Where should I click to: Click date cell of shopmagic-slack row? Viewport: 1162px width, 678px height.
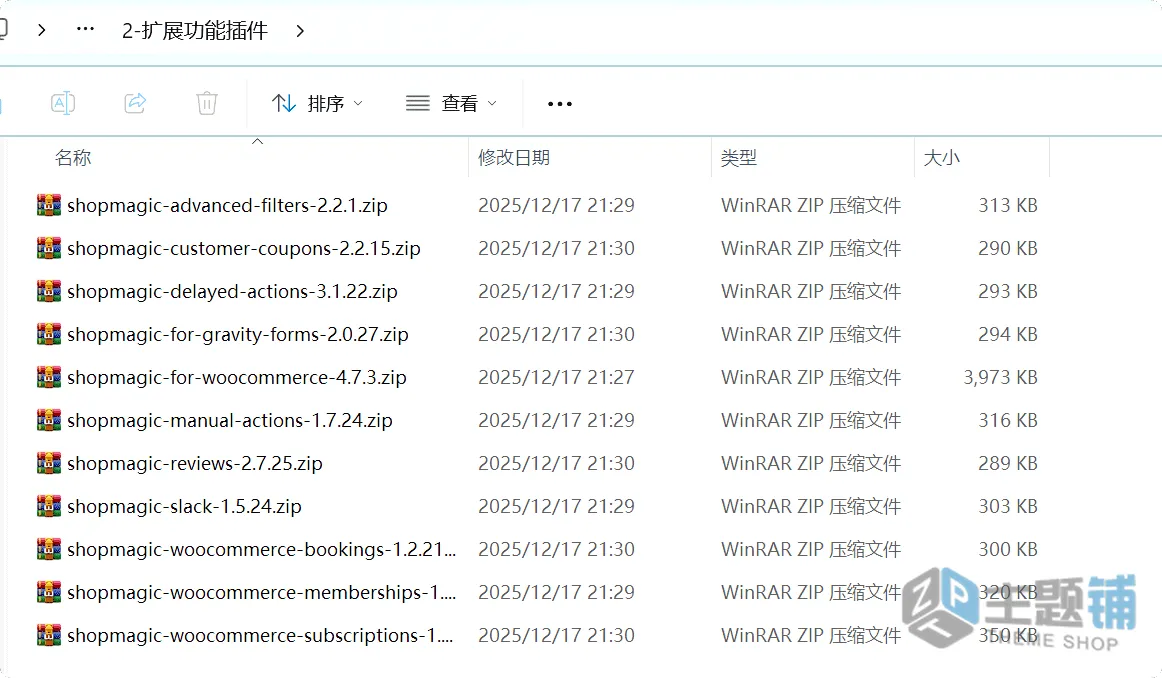pos(557,506)
